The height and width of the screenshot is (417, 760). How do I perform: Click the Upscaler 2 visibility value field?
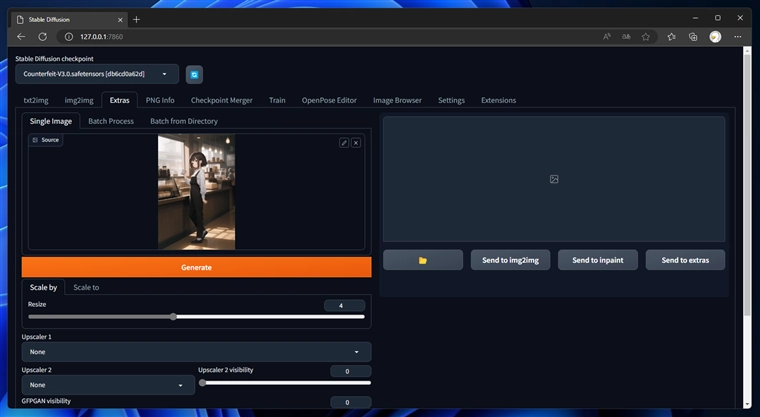tap(351, 371)
